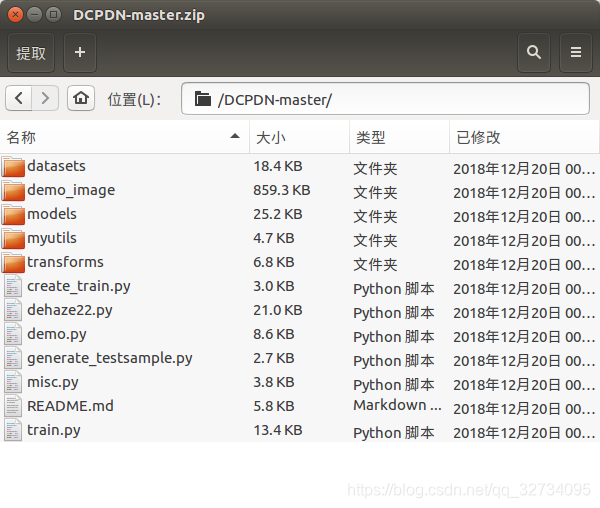Image resolution: width=600 pixels, height=508 pixels.
Task: Select the file name demo_image
Action: 71,190
